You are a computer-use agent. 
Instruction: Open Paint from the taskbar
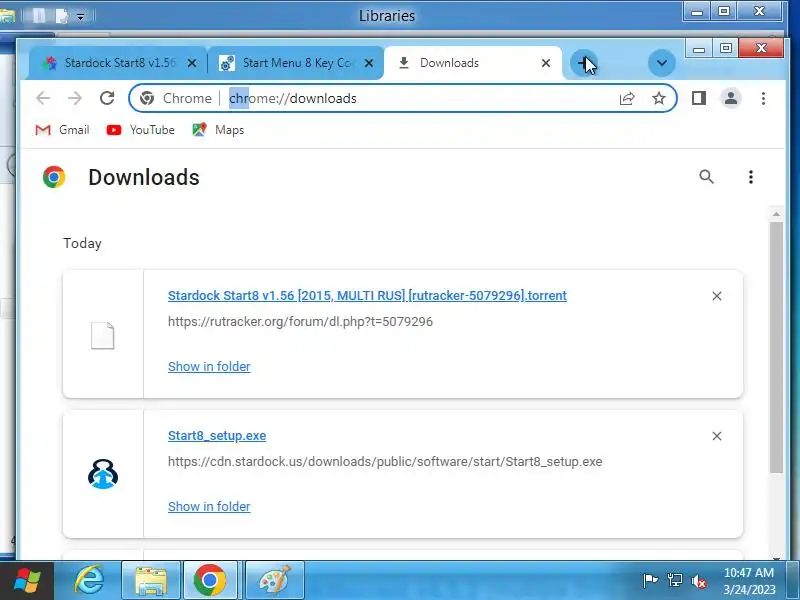pos(274,581)
